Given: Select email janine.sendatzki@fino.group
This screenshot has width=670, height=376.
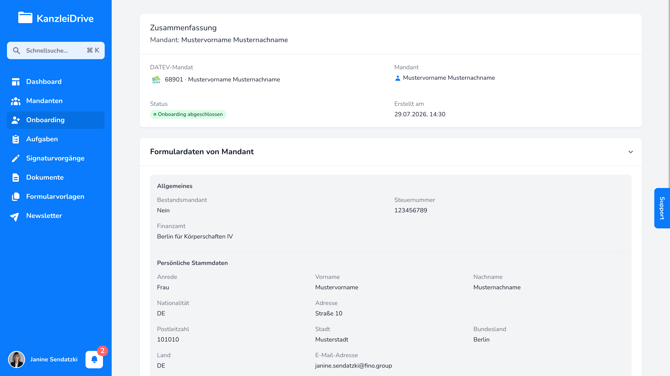Looking at the screenshot, I should click(353, 366).
